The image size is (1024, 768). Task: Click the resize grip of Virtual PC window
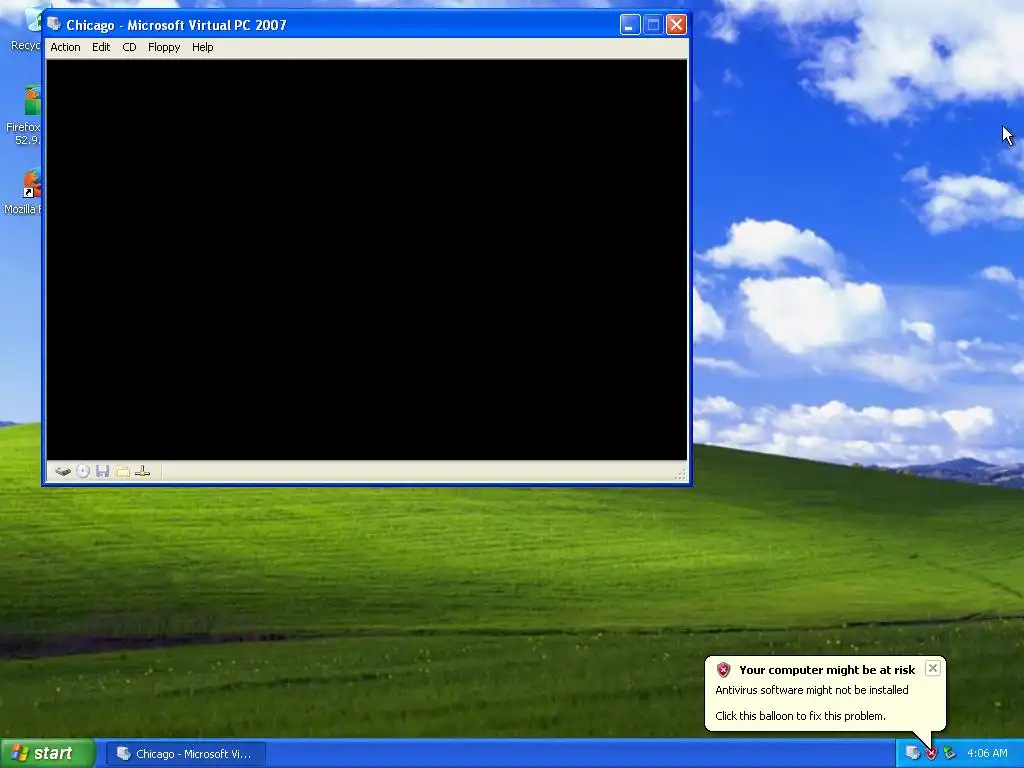click(680, 475)
